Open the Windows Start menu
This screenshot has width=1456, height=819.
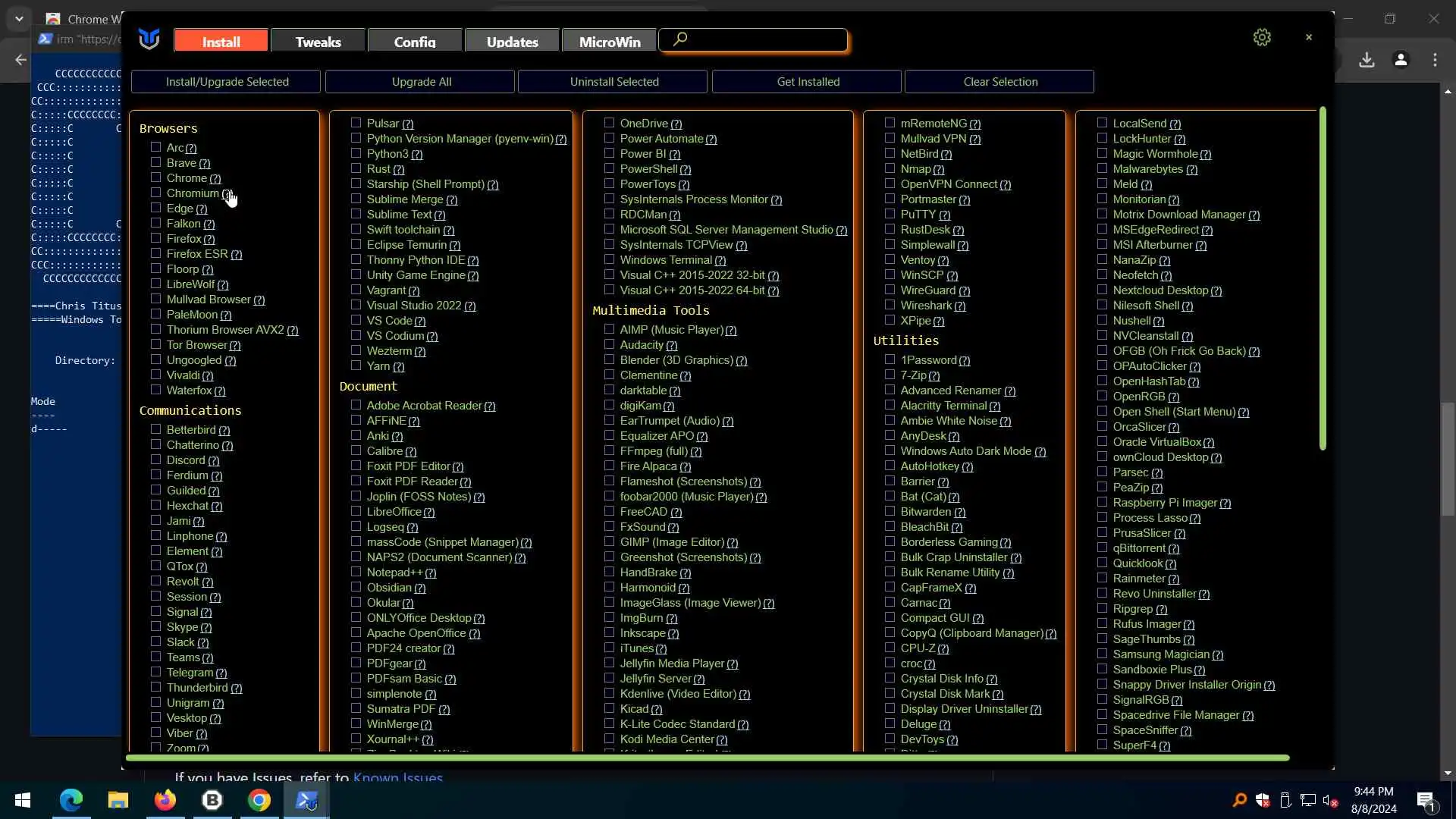[x=23, y=800]
